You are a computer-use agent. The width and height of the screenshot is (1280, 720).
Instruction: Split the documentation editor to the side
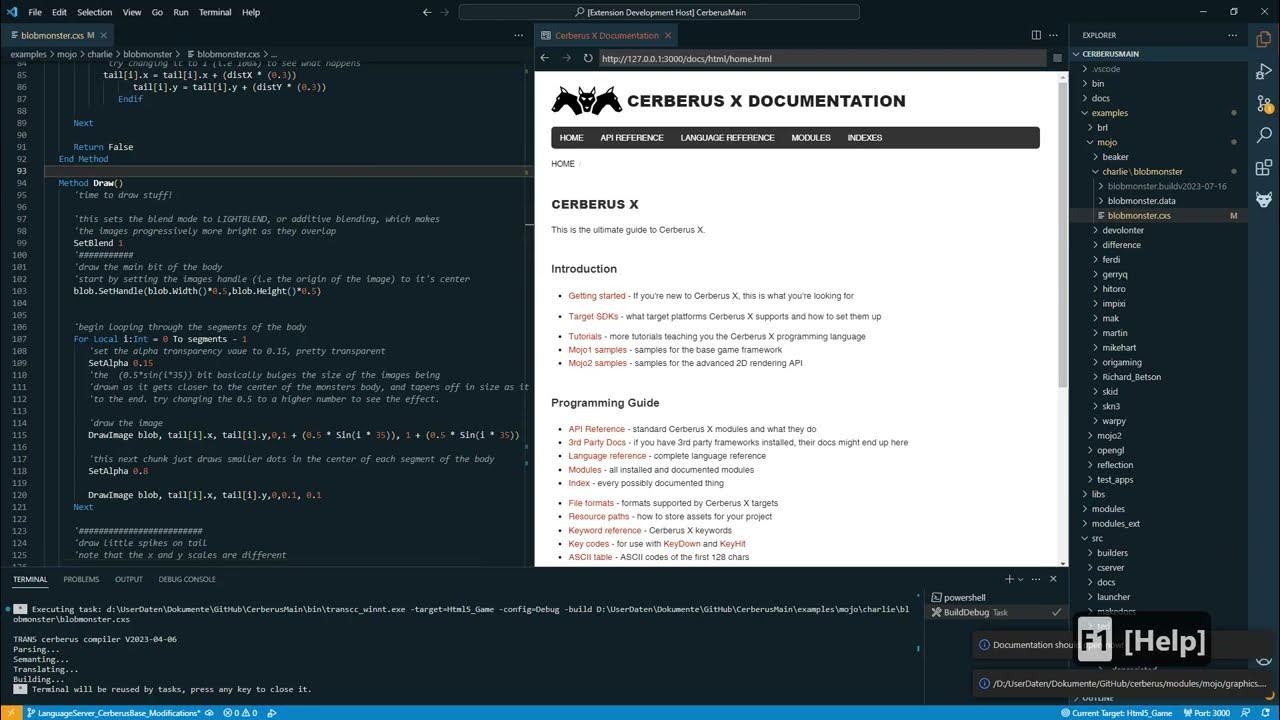1036,35
